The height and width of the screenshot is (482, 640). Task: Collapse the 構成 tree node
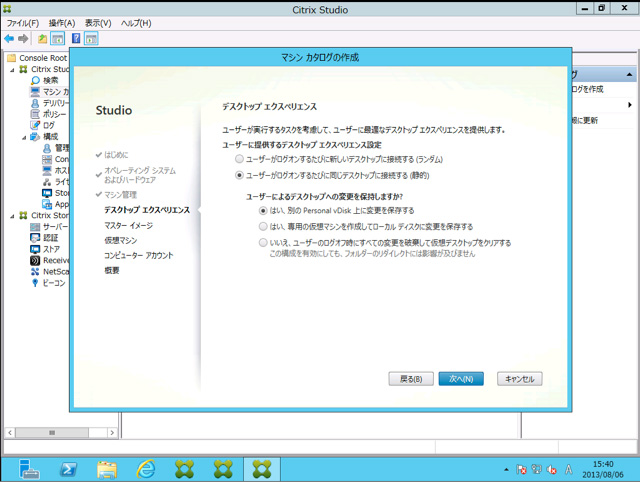coord(24,138)
